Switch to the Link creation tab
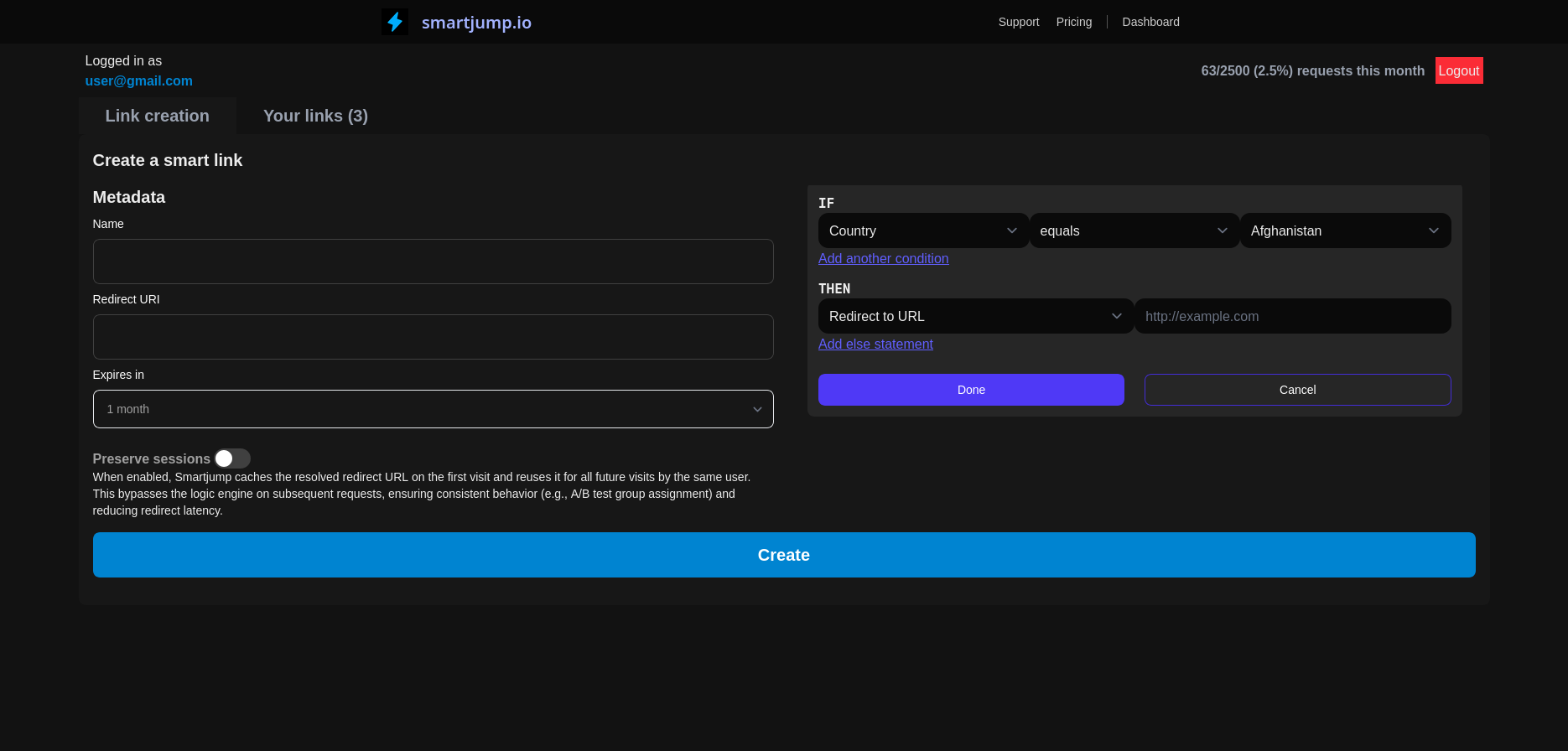The width and height of the screenshot is (1568, 751). click(158, 116)
